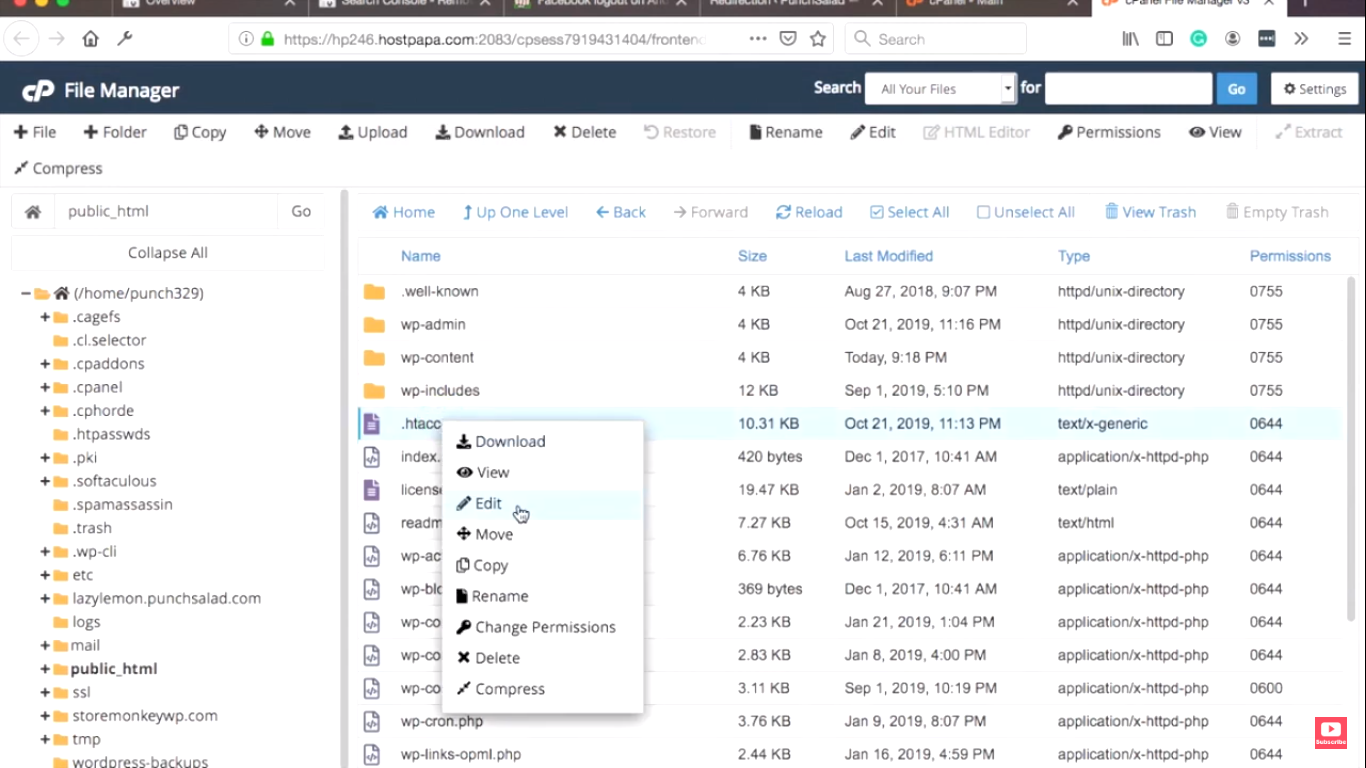This screenshot has width=1366, height=768.
Task: Click the wp-includes folder icon
Action: [x=374, y=391]
